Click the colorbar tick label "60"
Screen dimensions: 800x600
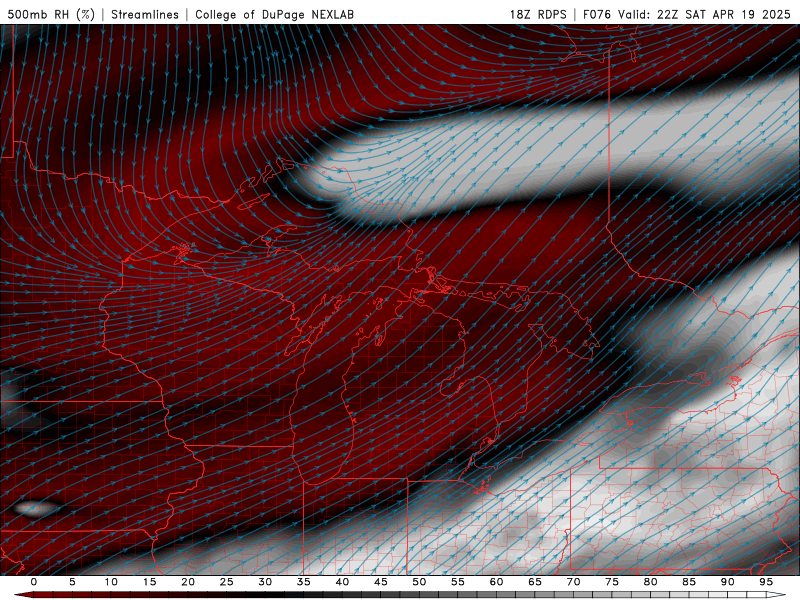[496, 582]
